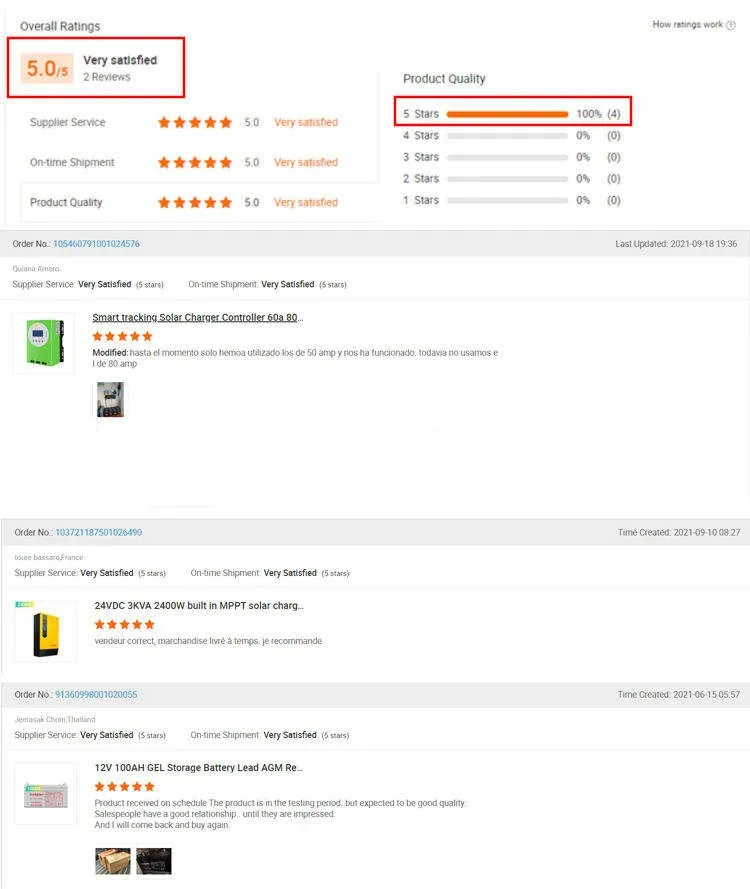Click the How ratings work help icon
Screen dimensions: 750x889
coord(731,25)
